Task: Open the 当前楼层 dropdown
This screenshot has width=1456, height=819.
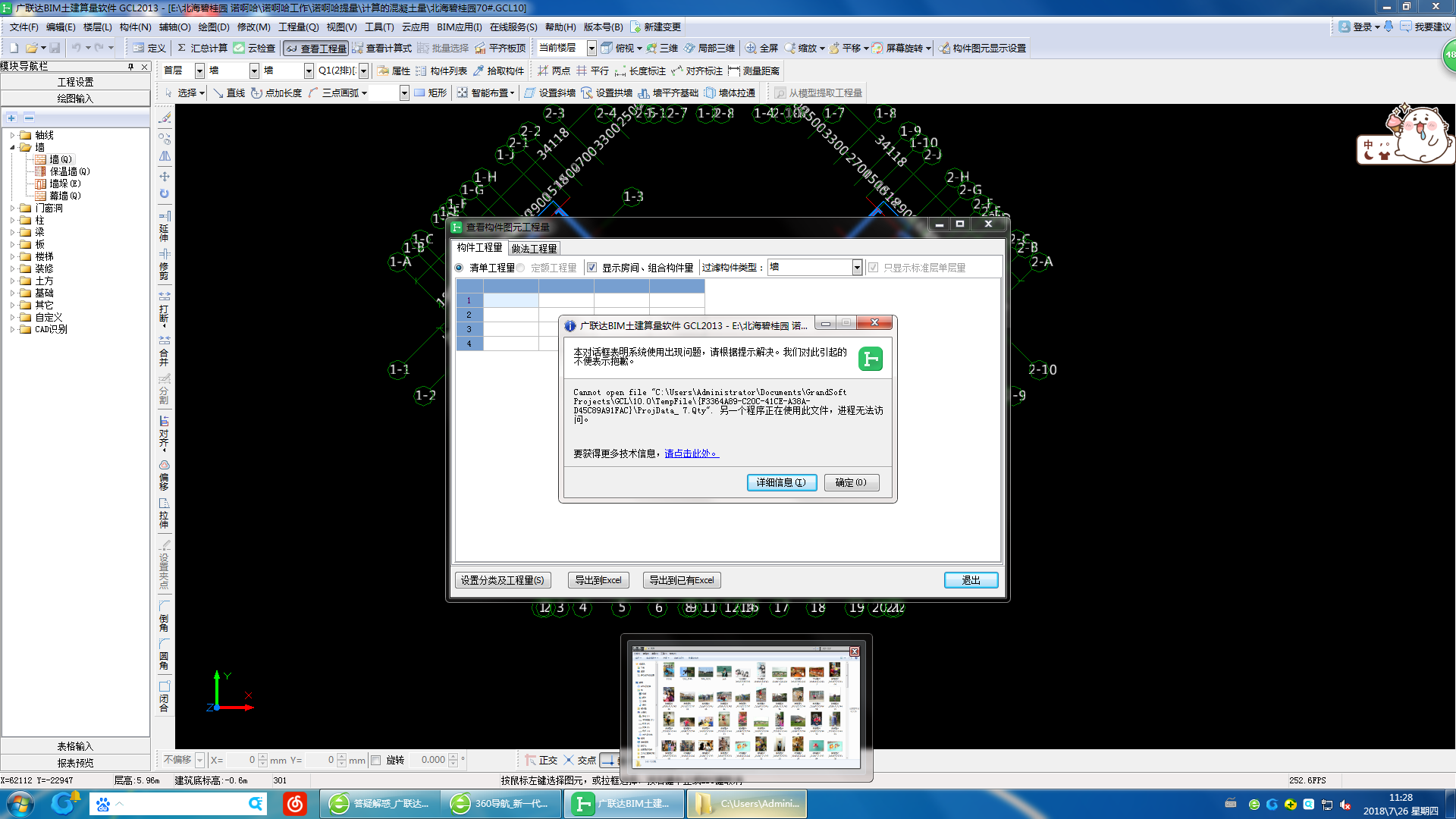Action: (591, 48)
